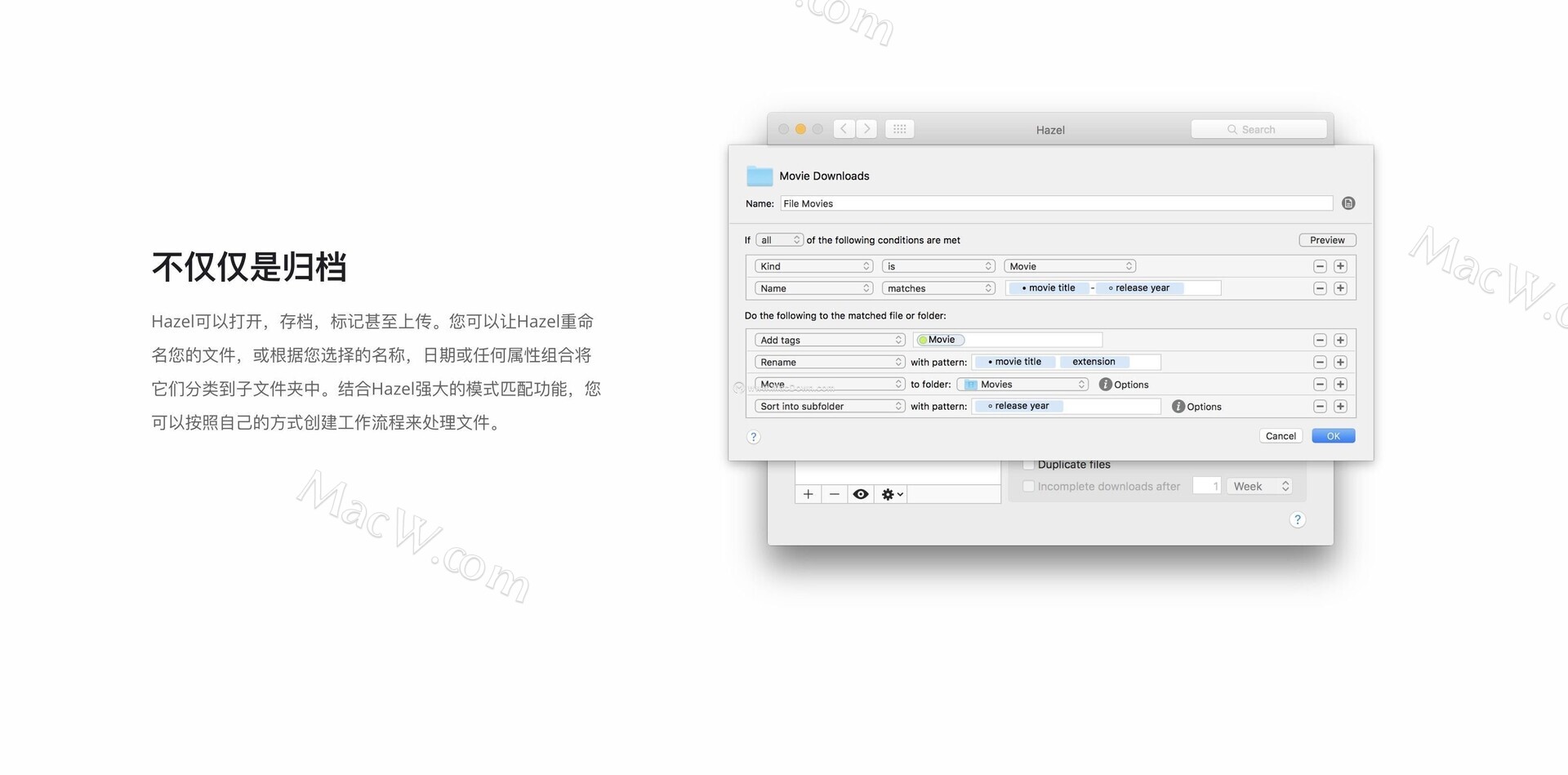Open the gear actions menu below rule list
1568x775 pixels.
(892, 494)
